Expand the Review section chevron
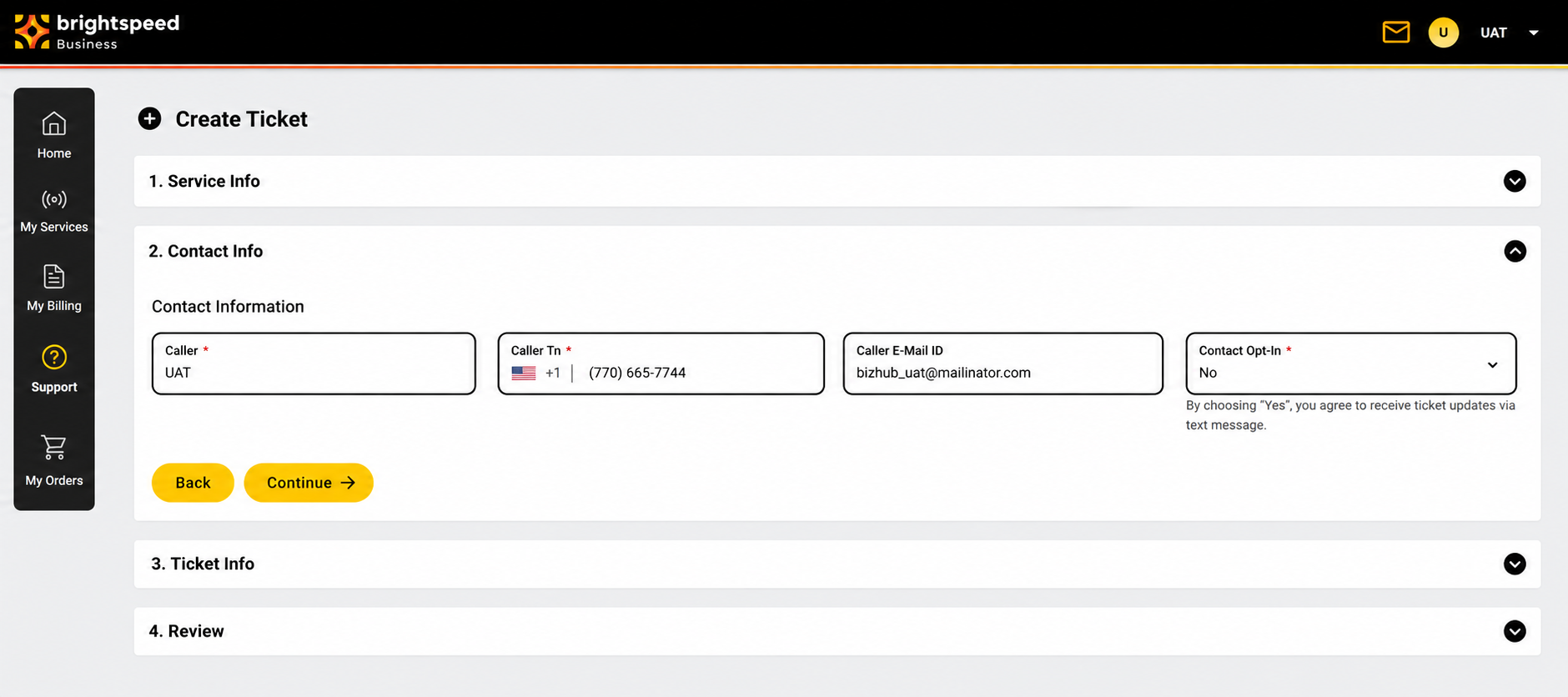Screen dimensions: 1568x697 (x=1515, y=631)
